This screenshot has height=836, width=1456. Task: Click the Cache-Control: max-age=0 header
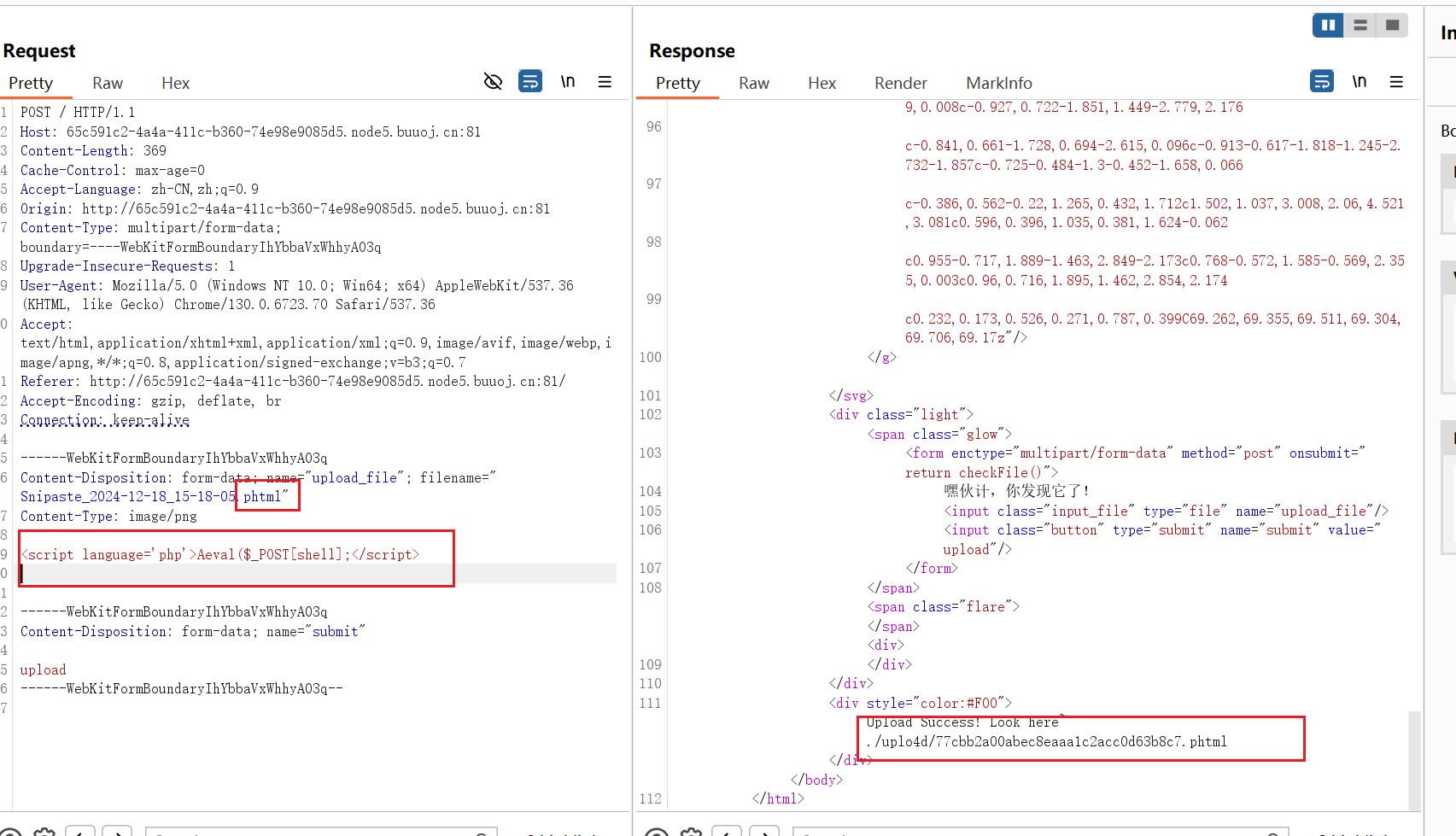[113, 171]
